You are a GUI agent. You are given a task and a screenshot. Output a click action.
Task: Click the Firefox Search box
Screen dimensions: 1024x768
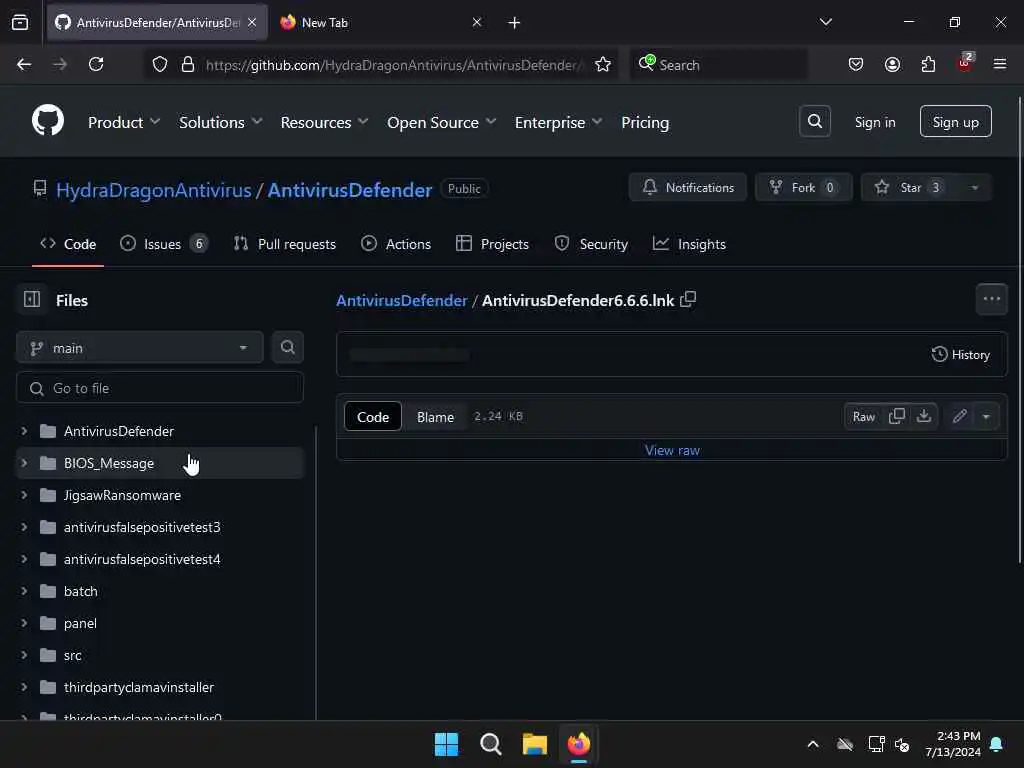718,65
